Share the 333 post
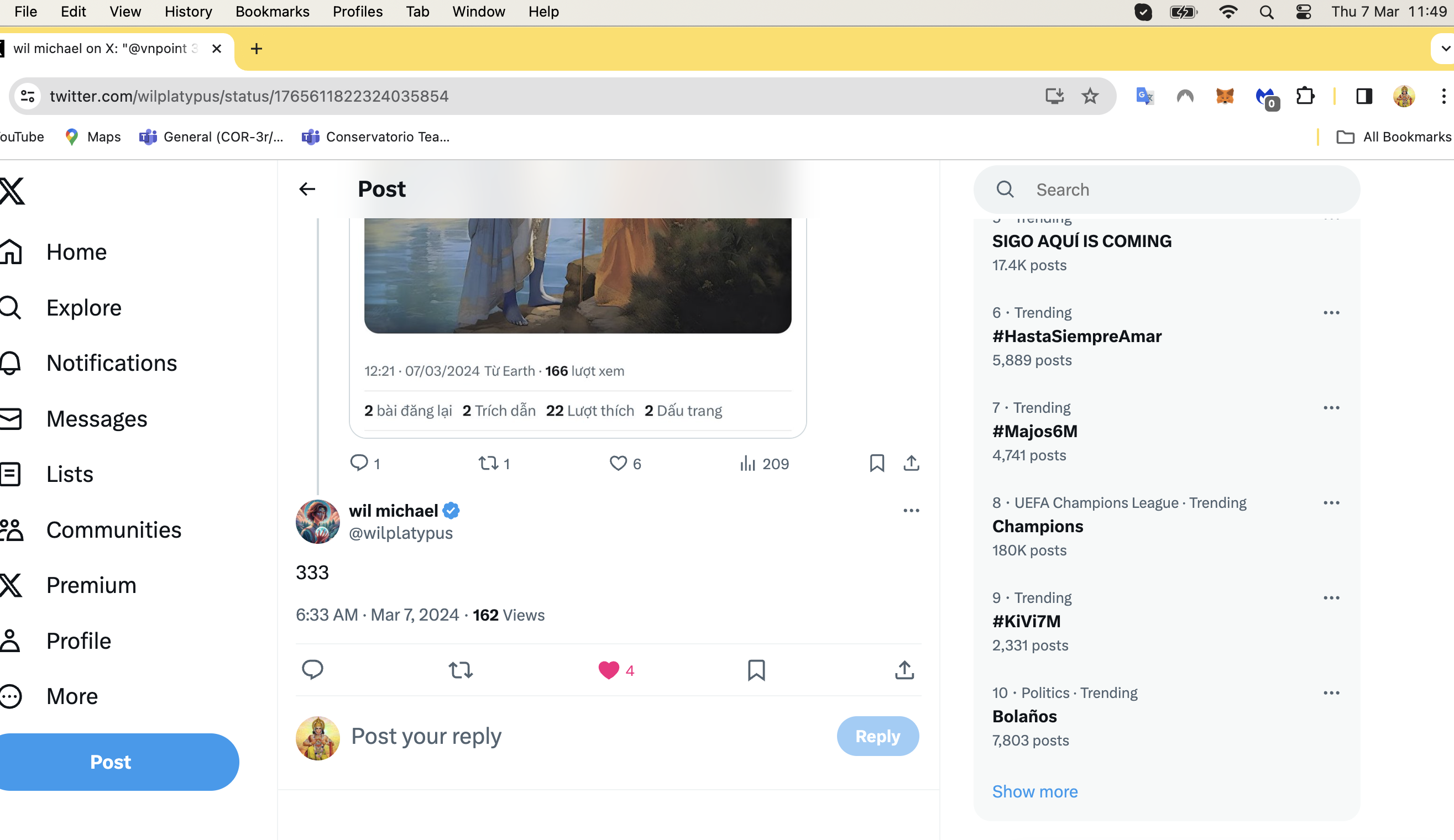Image resolution: width=1454 pixels, height=840 pixels. point(904,670)
